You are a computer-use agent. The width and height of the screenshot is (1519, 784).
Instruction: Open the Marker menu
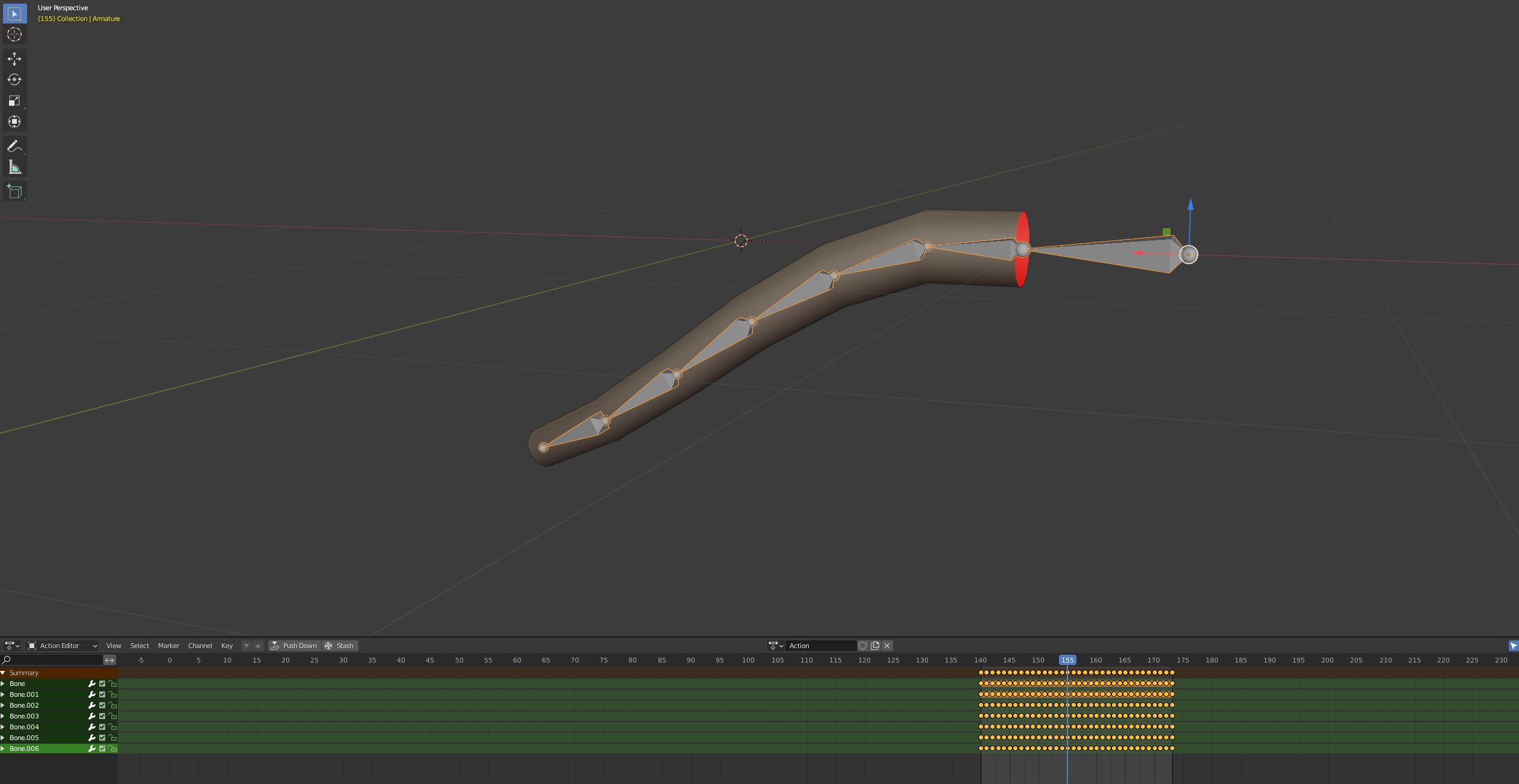pos(169,646)
